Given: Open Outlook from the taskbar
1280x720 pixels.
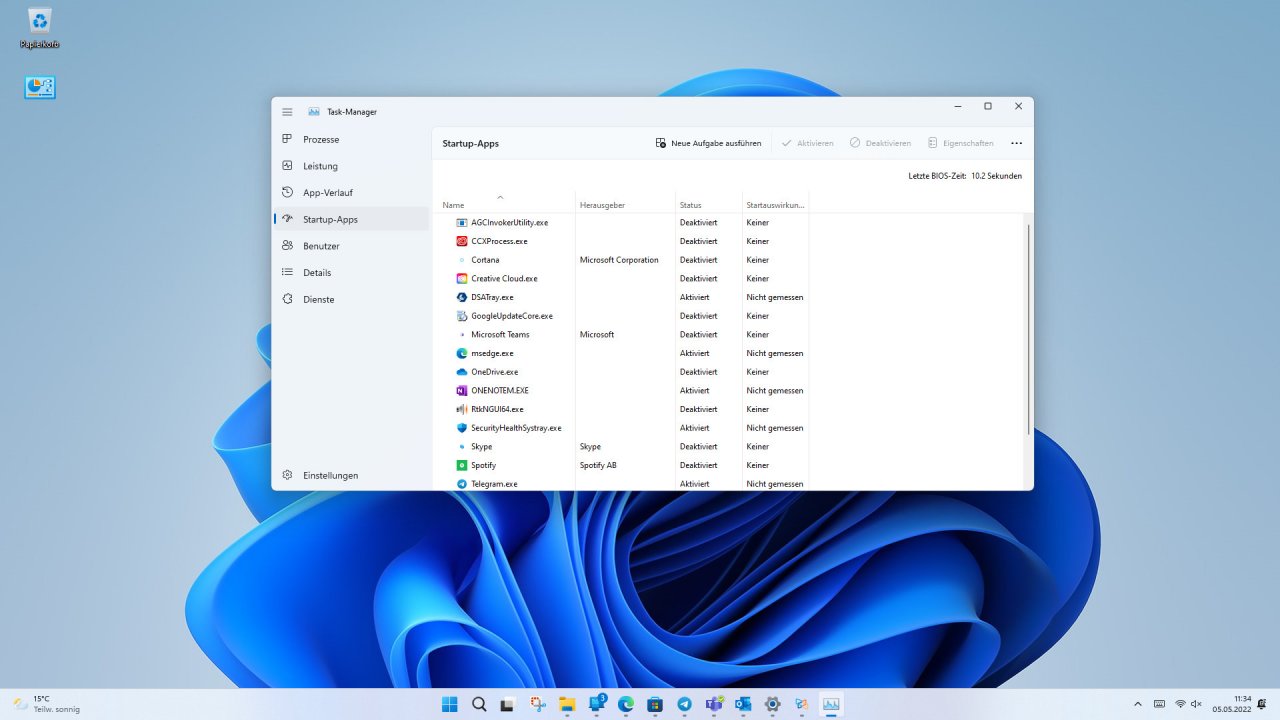Looking at the screenshot, I should point(743,704).
